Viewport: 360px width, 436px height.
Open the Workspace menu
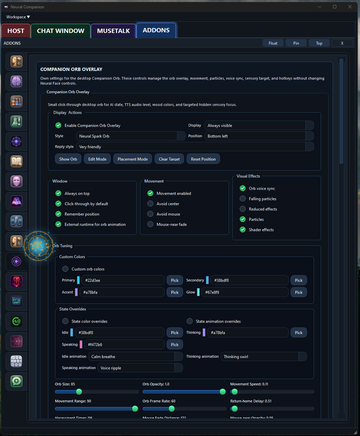(18, 17)
